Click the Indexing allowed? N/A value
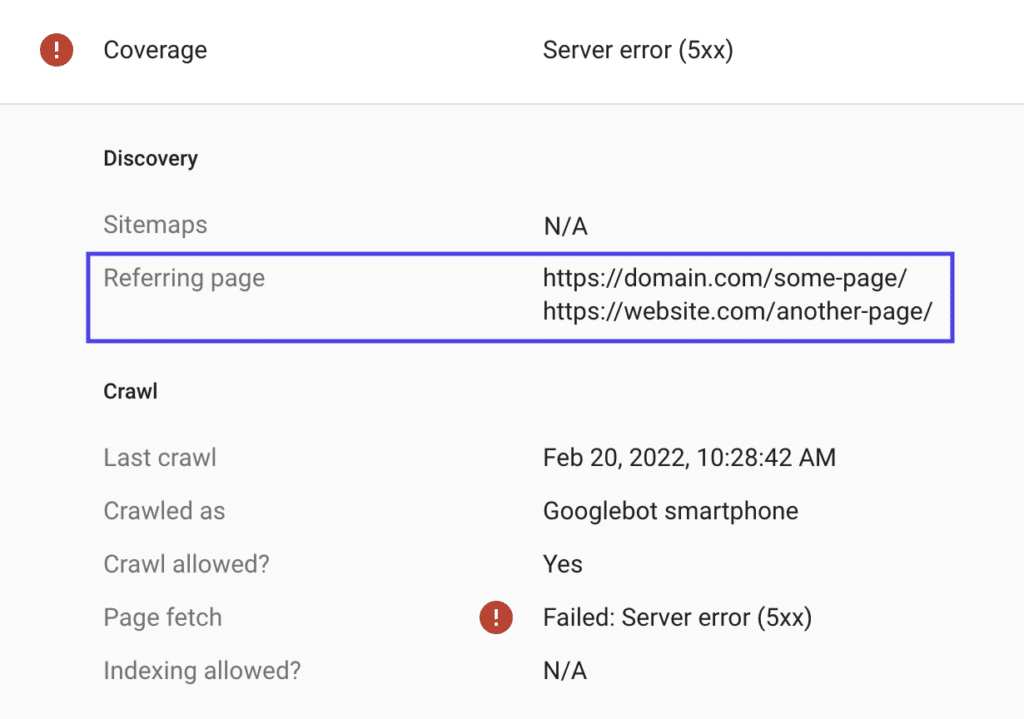The width and height of the screenshot is (1024, 719). 566,670
